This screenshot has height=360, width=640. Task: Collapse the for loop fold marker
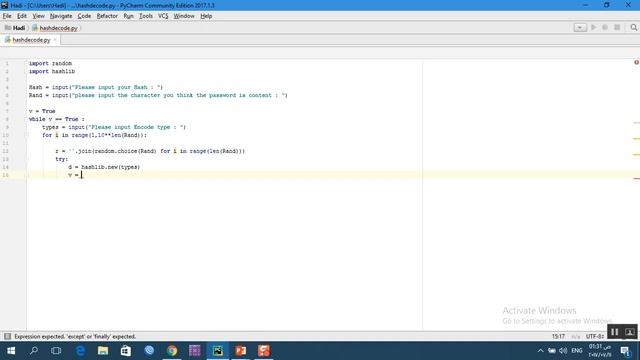[27, 135]
